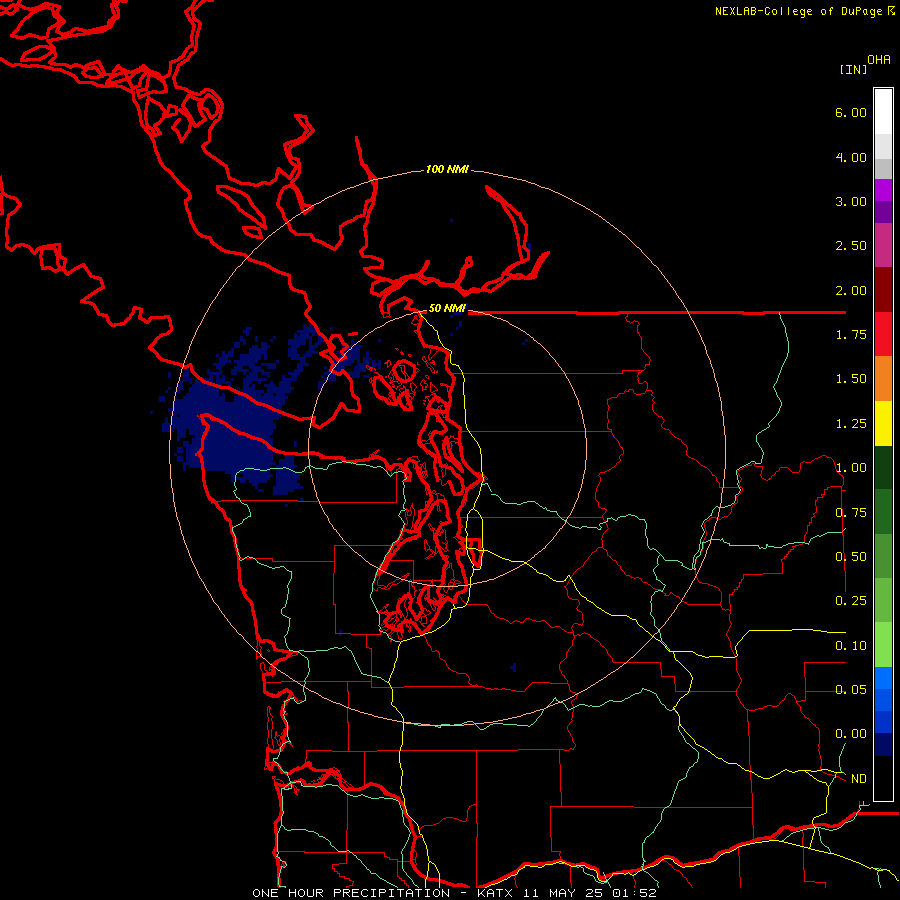Select the white swatch beside 6.00

pos(883,112)
